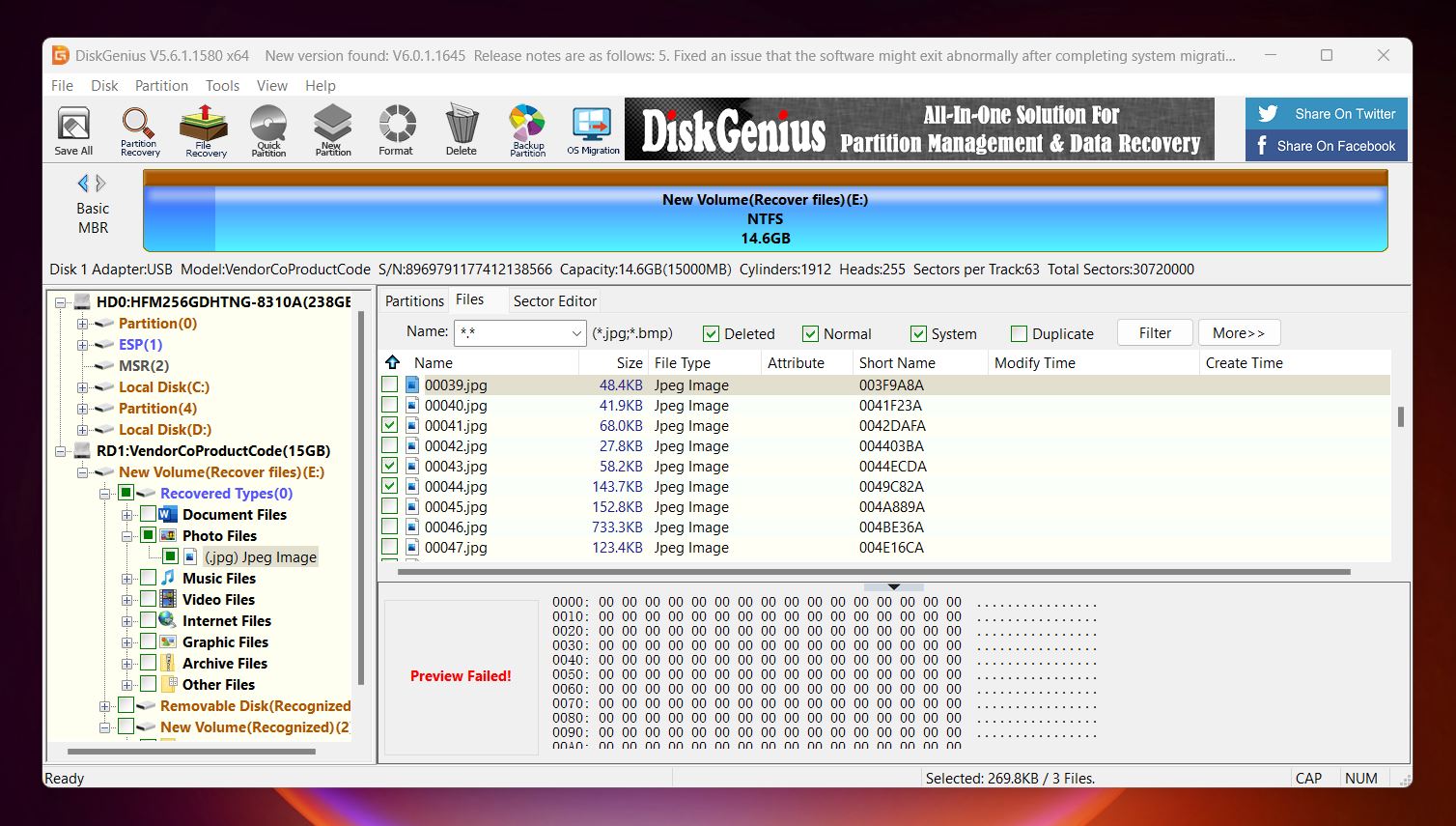This screenshot has height=826, width=1456.
Task: Click the Photo Files picture icon
Action: pyautogui.click(x=168, y=535)
